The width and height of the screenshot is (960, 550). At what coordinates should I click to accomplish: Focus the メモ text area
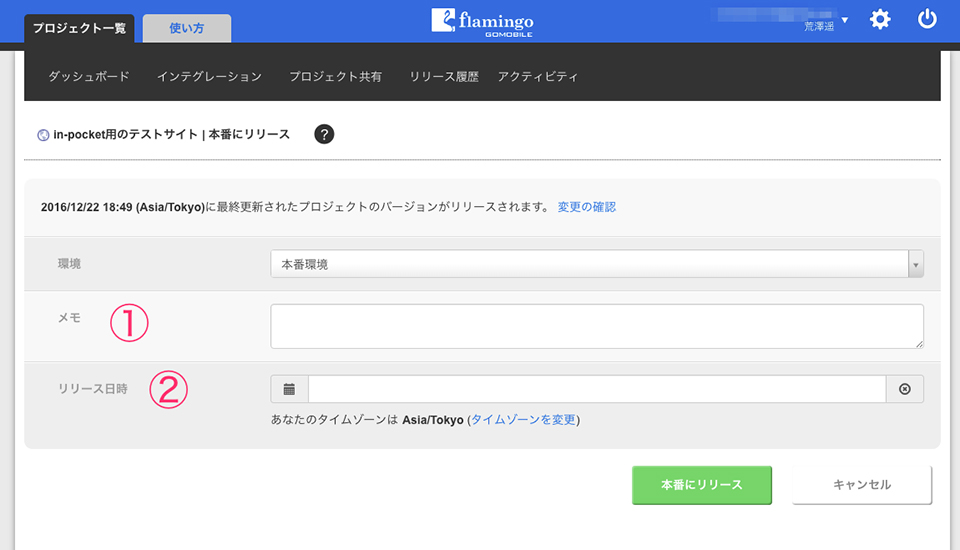(597, 326)
